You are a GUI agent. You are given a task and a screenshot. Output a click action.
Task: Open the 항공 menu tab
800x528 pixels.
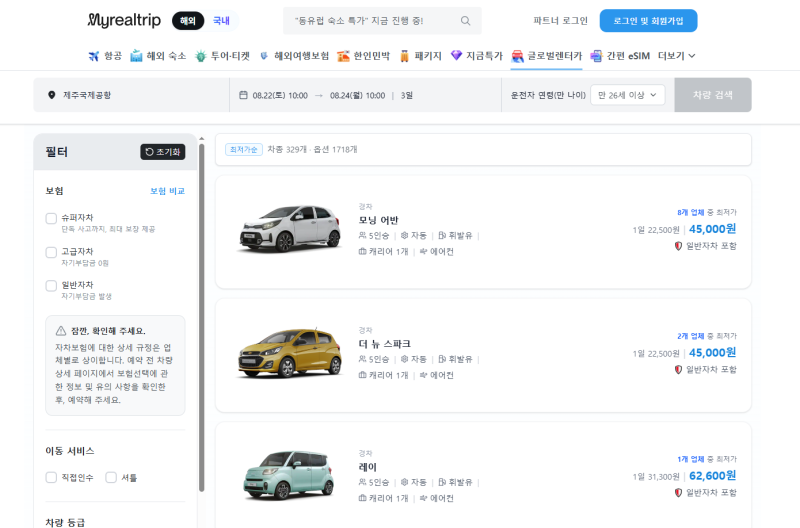click(105, 56)
